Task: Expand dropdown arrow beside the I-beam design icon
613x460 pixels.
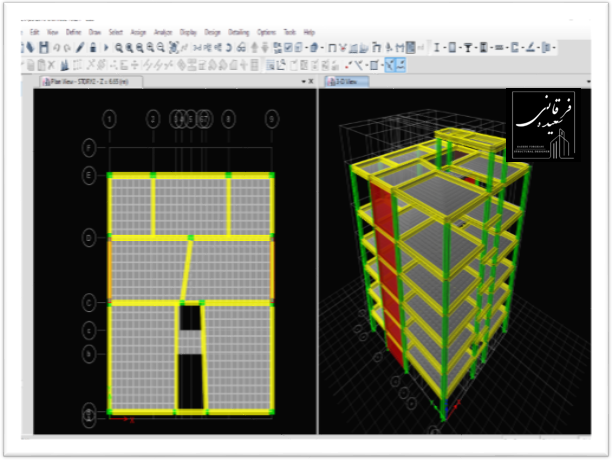Action: (445, 47)
